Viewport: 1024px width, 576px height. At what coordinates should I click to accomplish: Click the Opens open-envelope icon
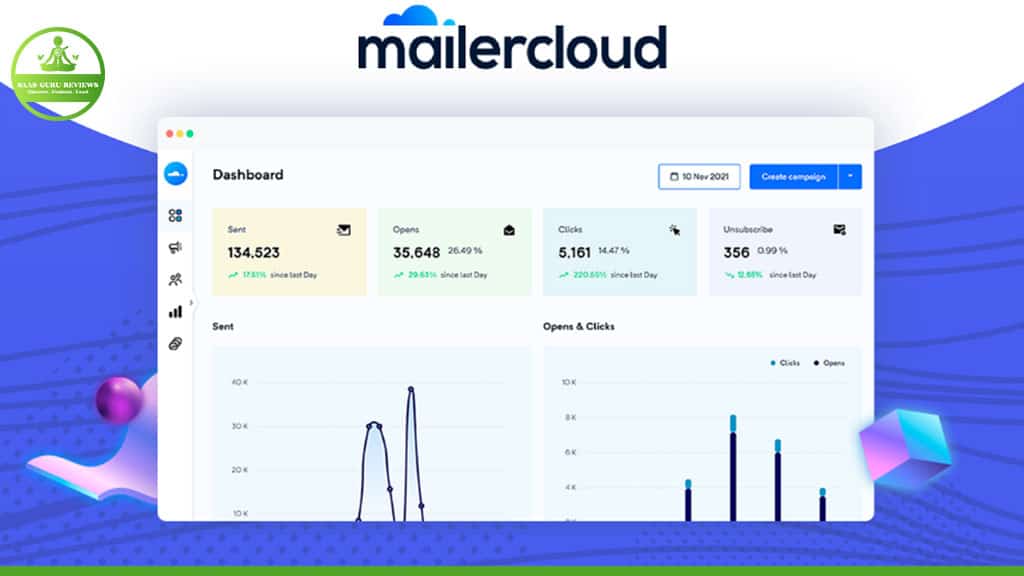(509, 230)
